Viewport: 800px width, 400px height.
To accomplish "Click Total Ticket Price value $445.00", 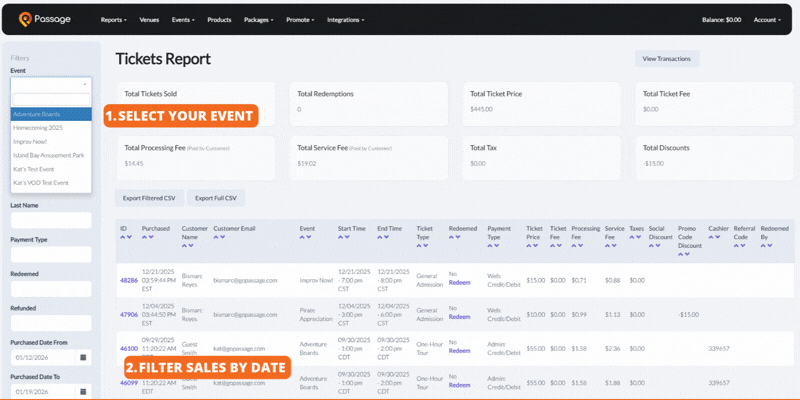I will [x=481, y=109].
